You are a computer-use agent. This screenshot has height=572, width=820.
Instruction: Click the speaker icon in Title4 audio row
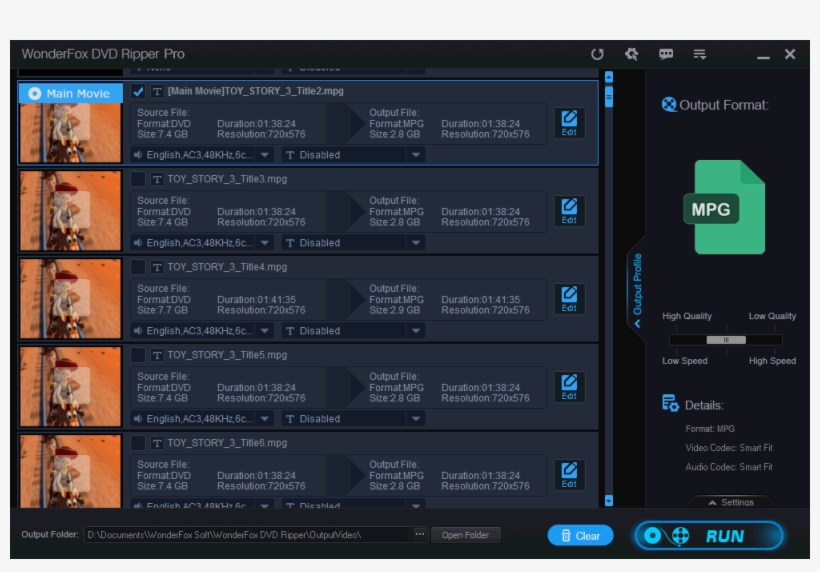(x=138, y=330)
